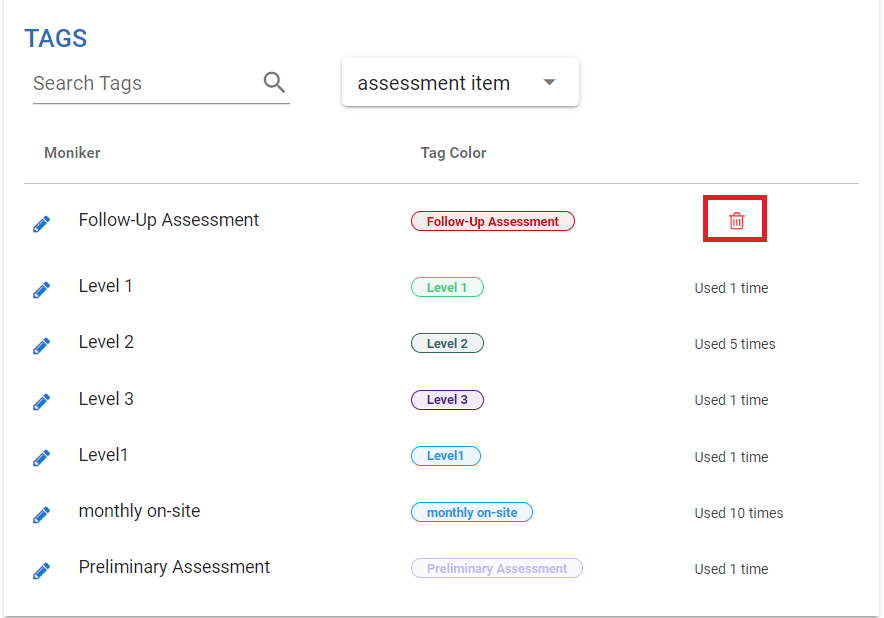Edit the Follow-Up Assessment tag
The width and height of the screenshot is (884, 618).
41,224
